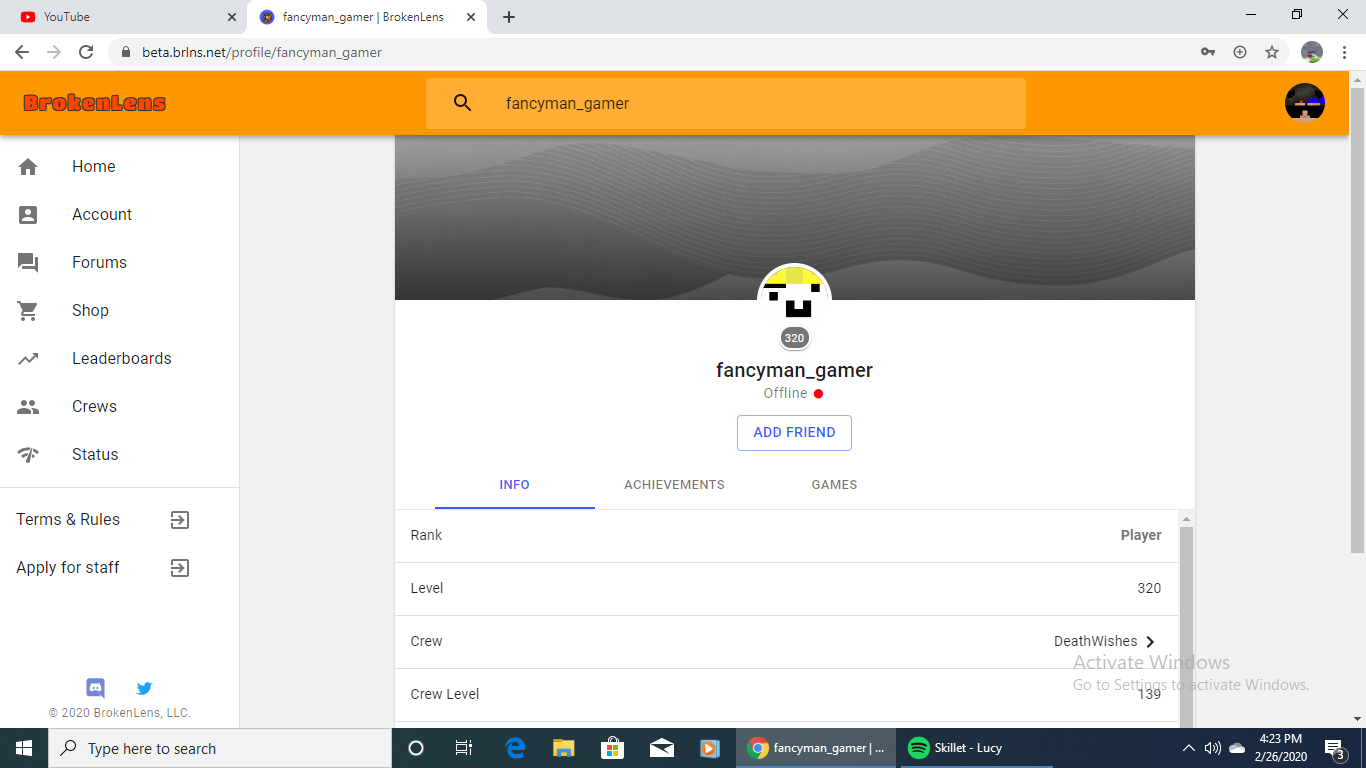Bookmark page with the star icon
This screenshot has width=1366, height=768.
point(1272,52)
